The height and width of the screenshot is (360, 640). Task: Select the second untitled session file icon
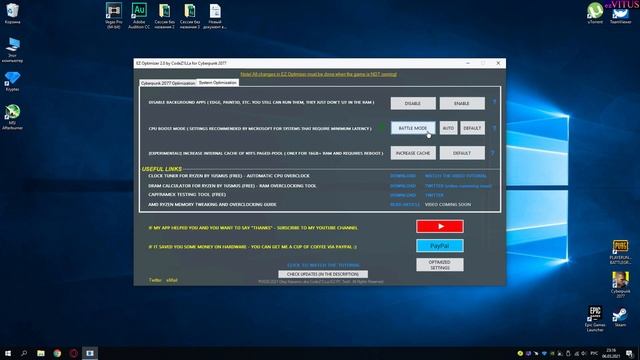[x=190, y=16]
